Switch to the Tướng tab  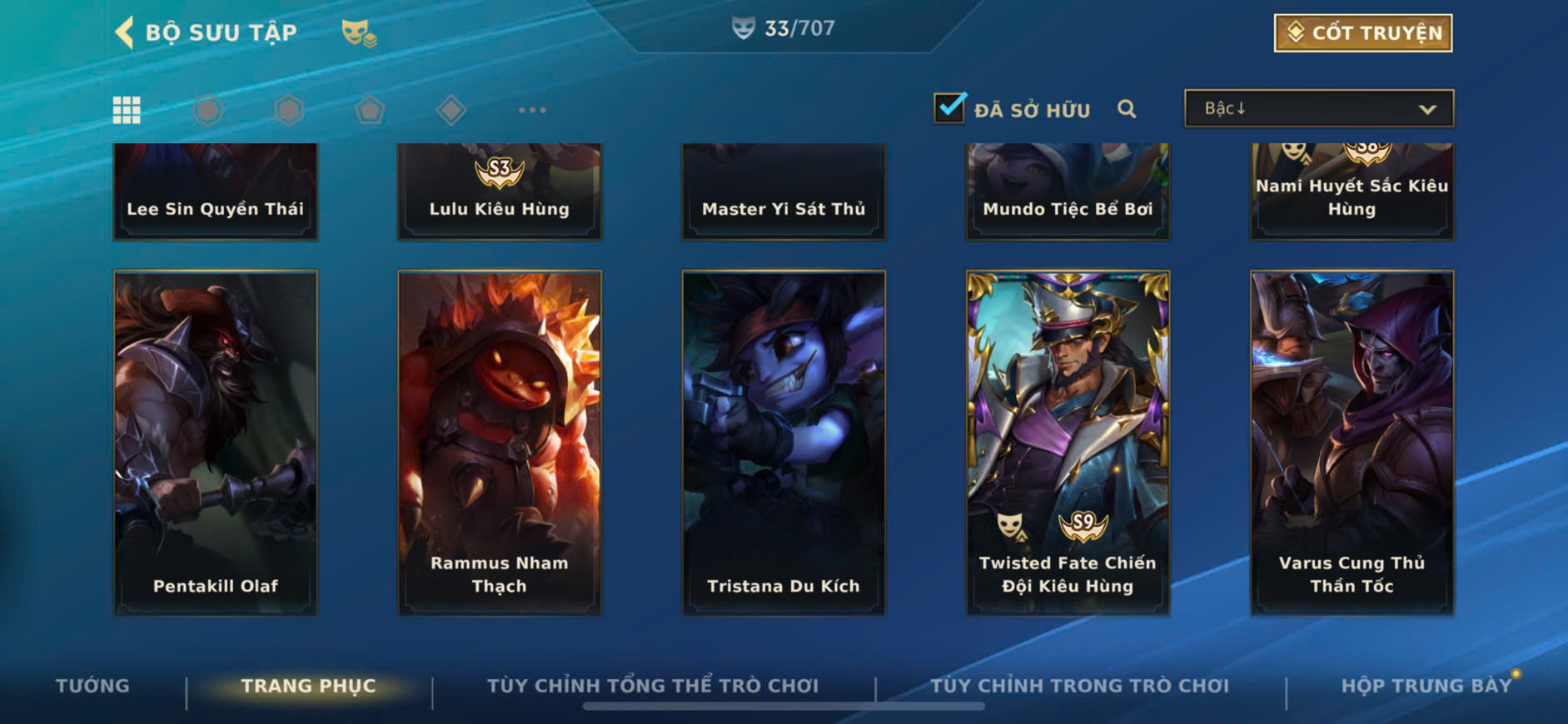pyautogui.click(x=92, y=686)
